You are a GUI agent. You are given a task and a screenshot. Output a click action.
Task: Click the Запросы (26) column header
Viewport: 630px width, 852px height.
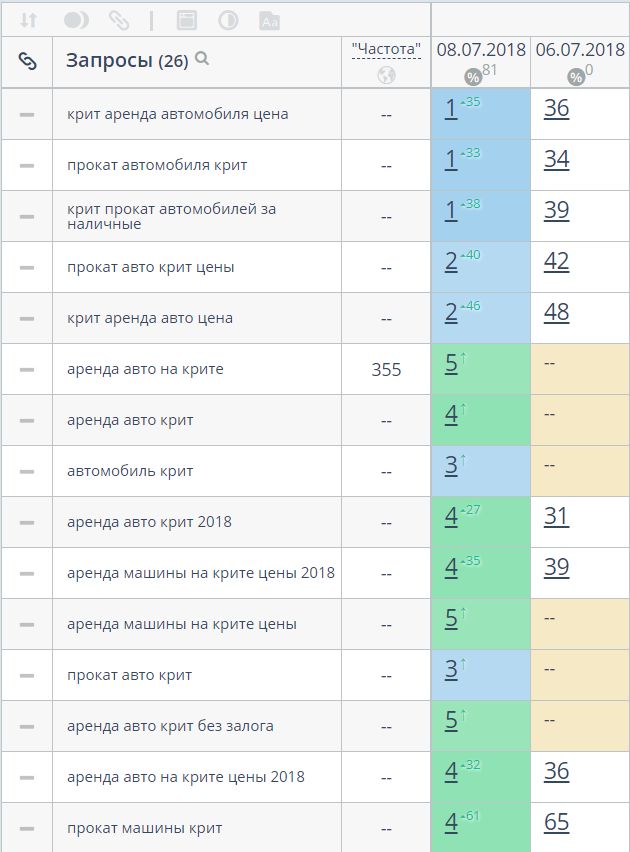(x=126, y=61)
